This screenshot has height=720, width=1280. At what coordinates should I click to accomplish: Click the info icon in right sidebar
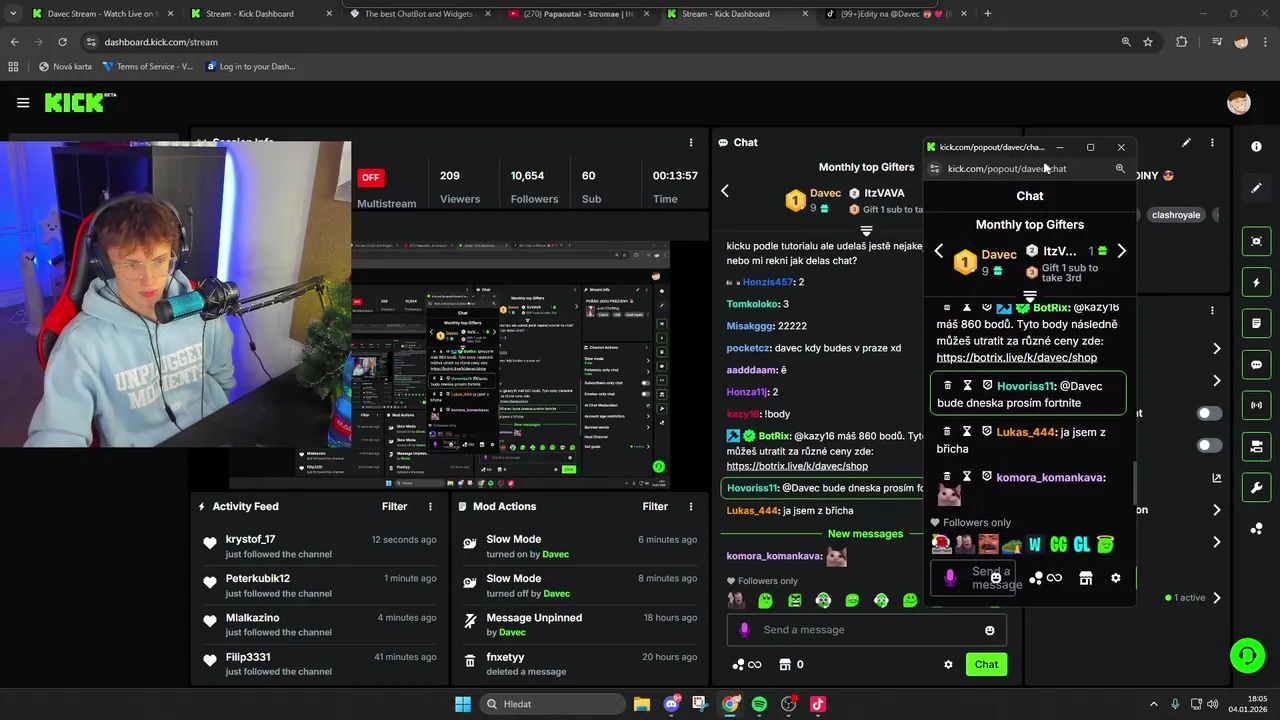pos(1256,146)
